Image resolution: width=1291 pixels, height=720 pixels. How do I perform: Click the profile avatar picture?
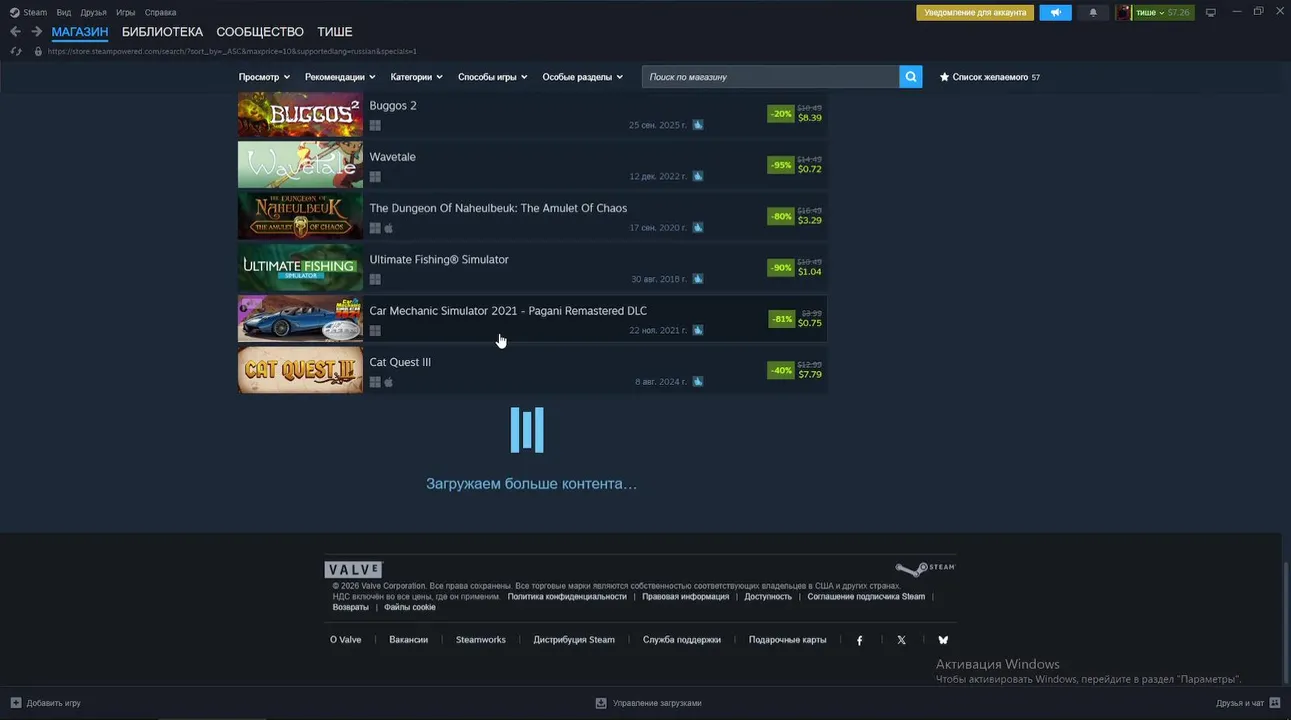1123,13
